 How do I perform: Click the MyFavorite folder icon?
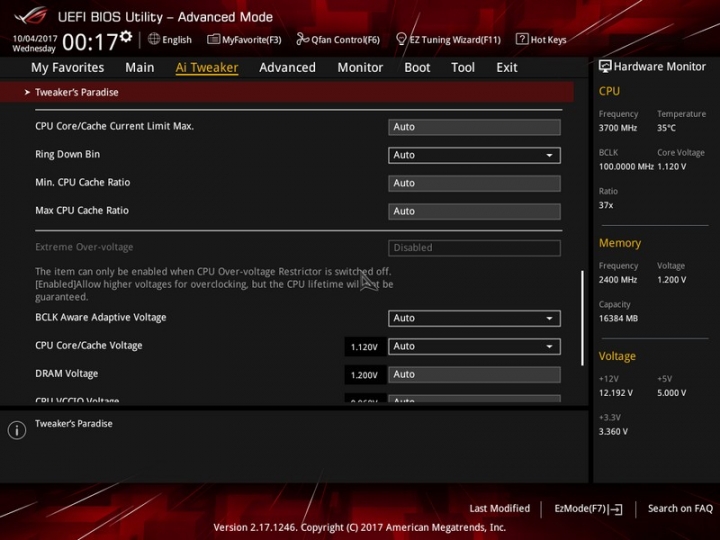pyautogui.click(x=213, y=39)
